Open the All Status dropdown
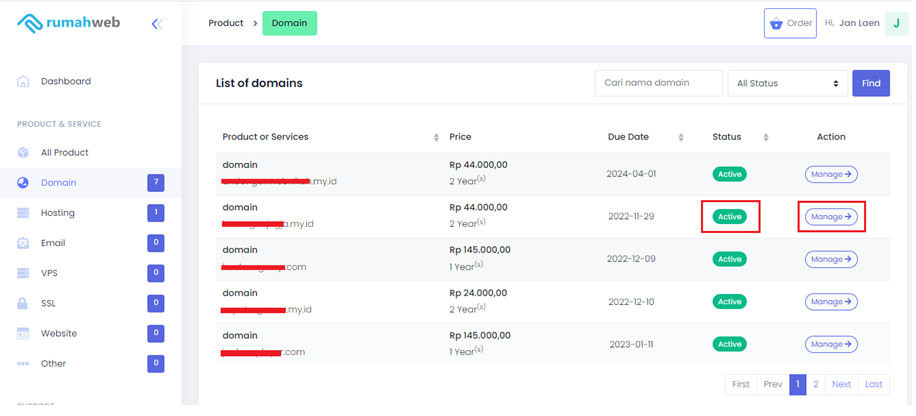The width and height of the screenshot is (916, 416). (x=787, y=84)
